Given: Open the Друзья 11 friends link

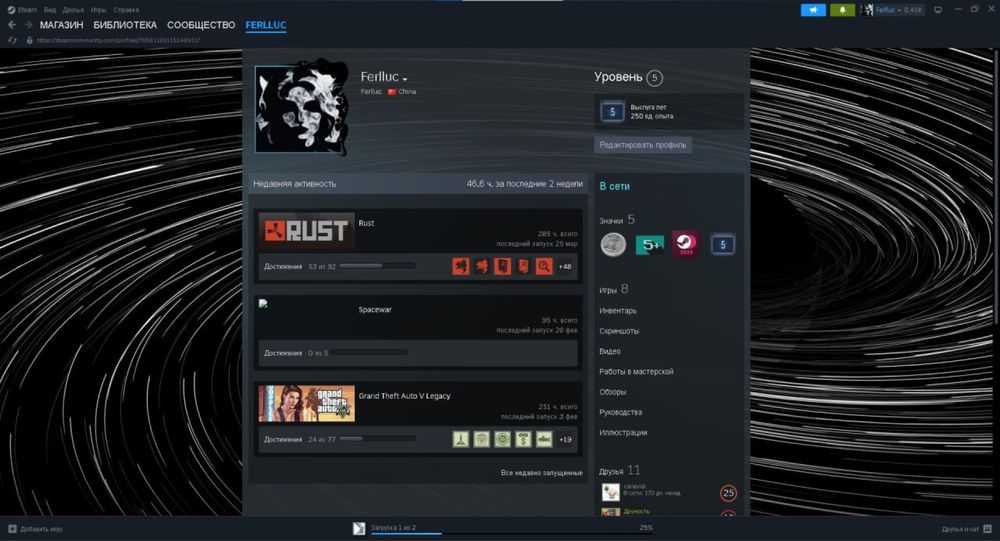Looking at the screenshot, I should [619, 470].
